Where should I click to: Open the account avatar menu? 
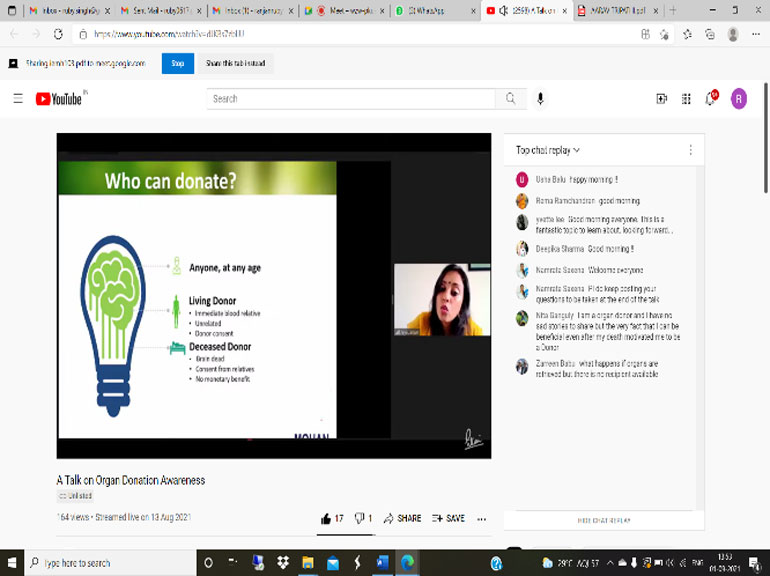pos(739,99)
